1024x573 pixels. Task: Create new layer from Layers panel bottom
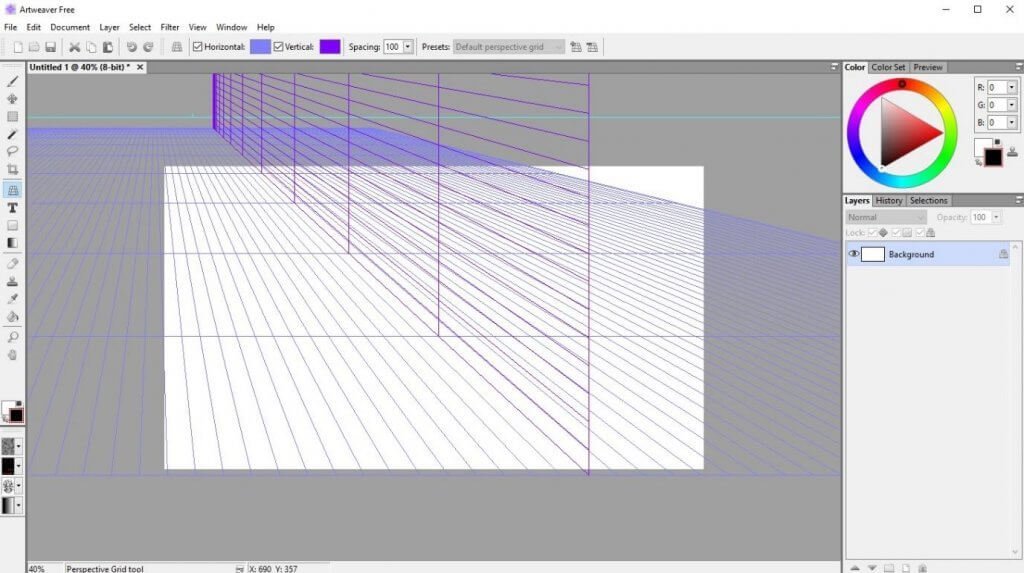pyautogui.click(x=906, y=568)
